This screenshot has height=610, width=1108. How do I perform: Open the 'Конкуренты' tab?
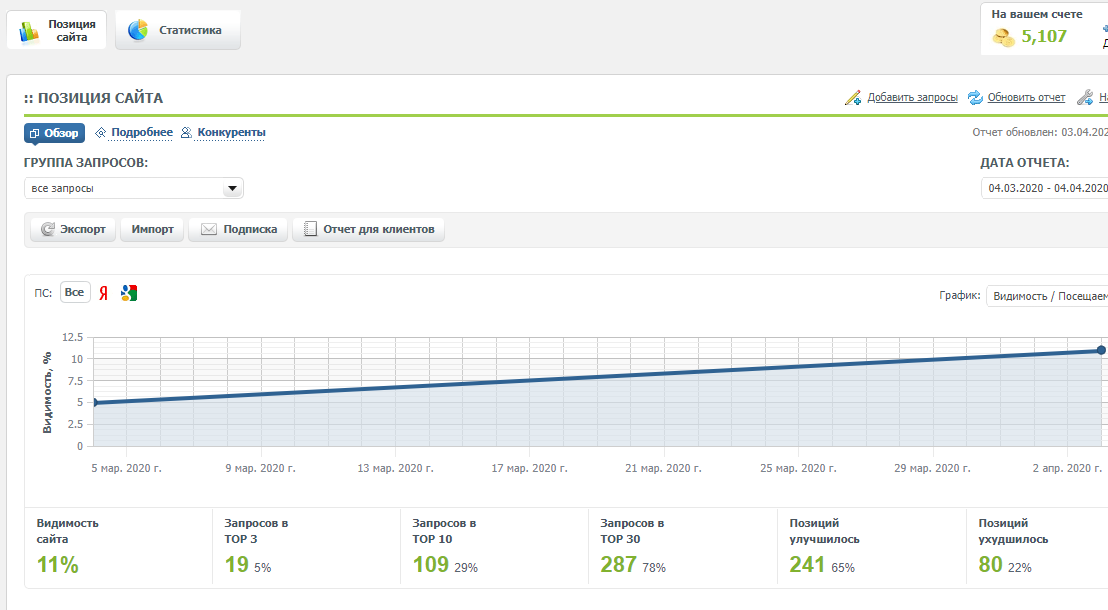[223, 132]
